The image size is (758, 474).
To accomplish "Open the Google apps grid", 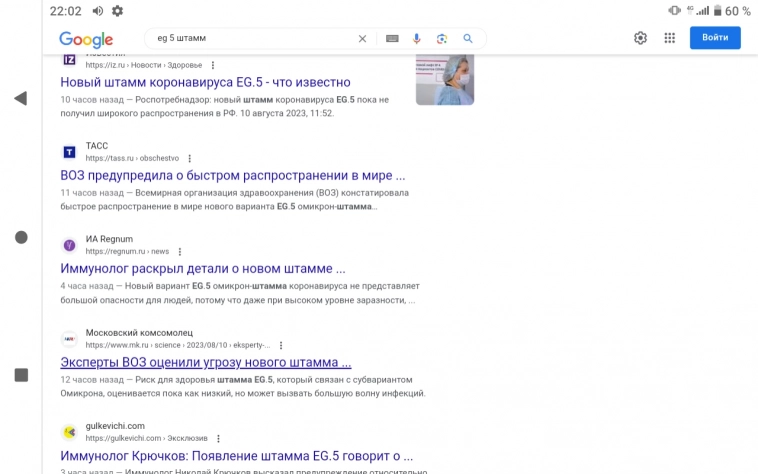I will pos(669,38).
